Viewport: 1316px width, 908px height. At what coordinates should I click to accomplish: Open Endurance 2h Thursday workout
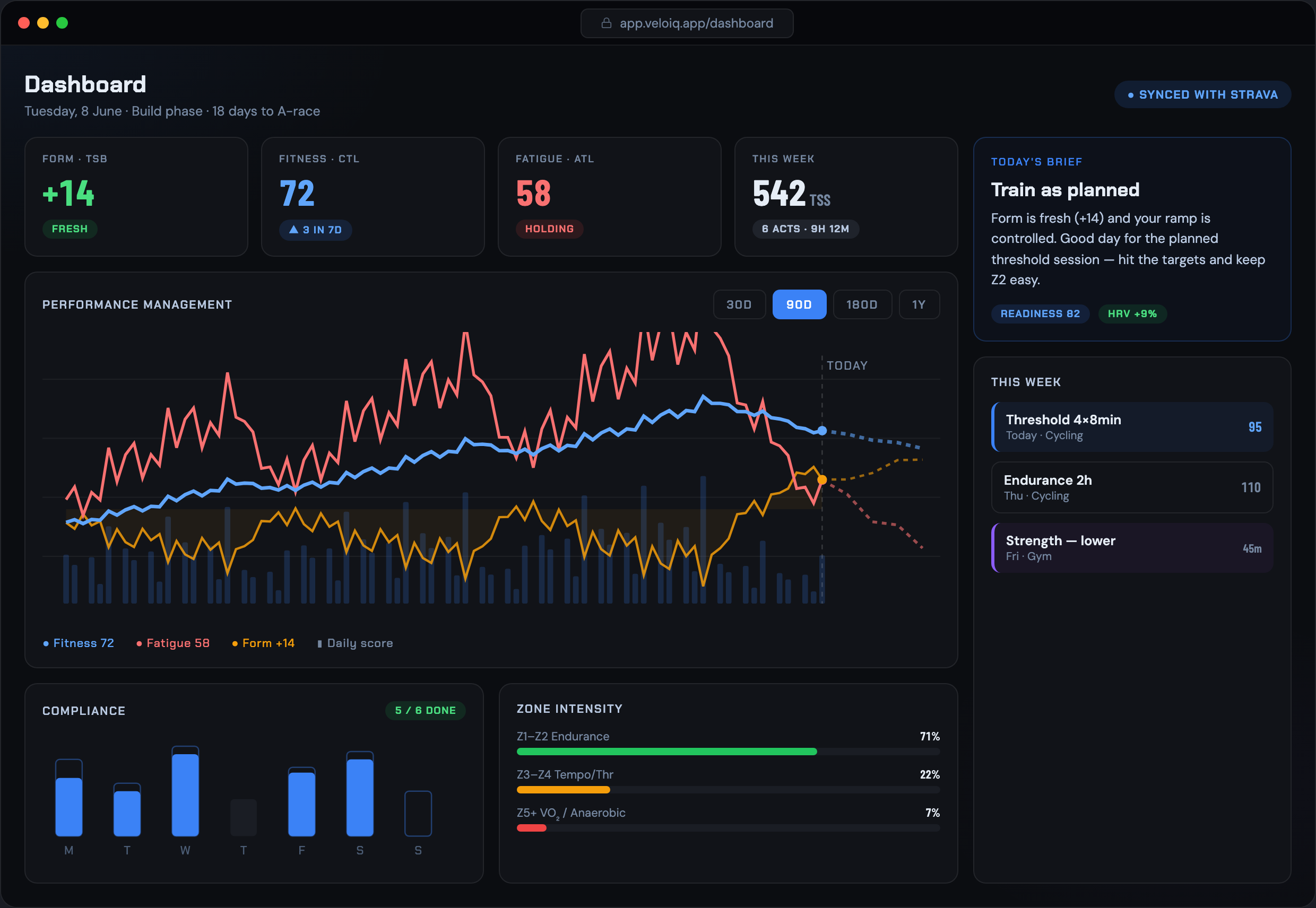(1131, 487)
